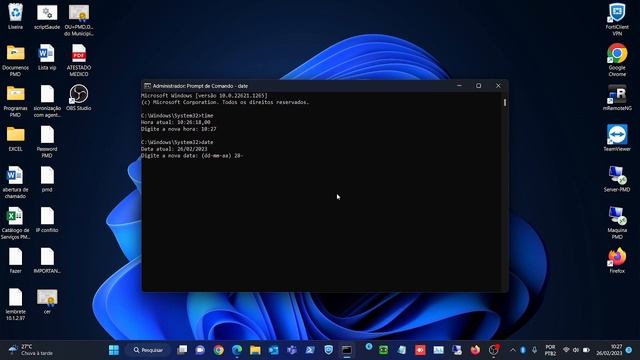Viewport: 640px width, 360px height.
Task: Click the Command Prompt vertical scrollbar thumb
Action: click(x=505, y=102)
